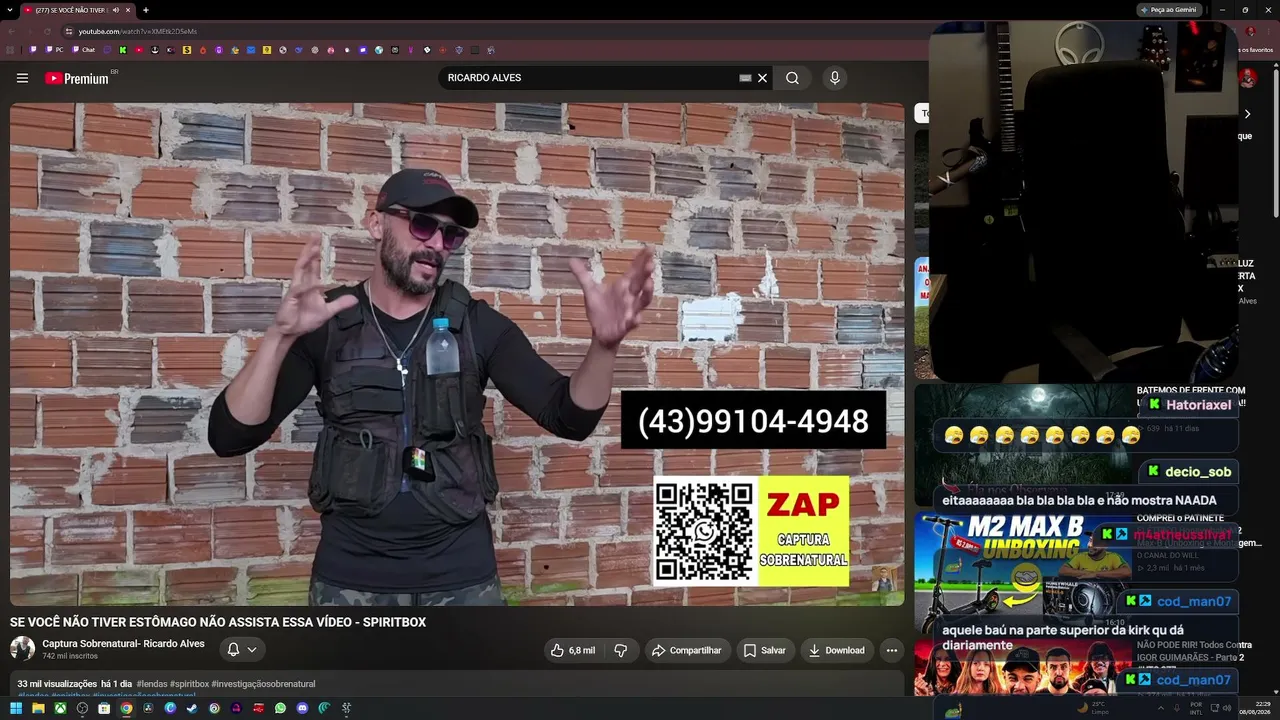Screen dimensions: 1280x720
Task: Click the #spiritbox hashtag
Action: (x=190, y=684)
